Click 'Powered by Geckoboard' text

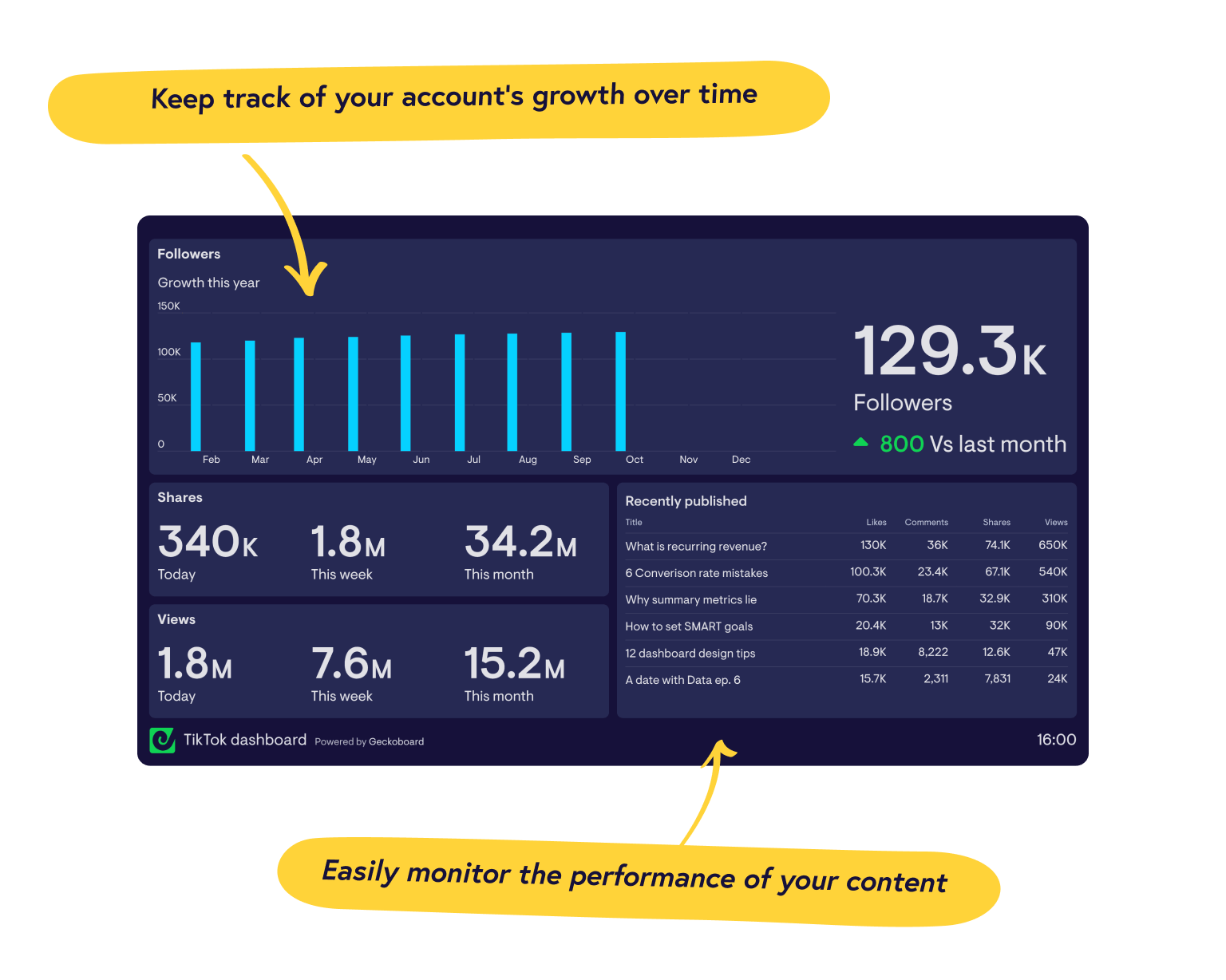pos(370,741)
